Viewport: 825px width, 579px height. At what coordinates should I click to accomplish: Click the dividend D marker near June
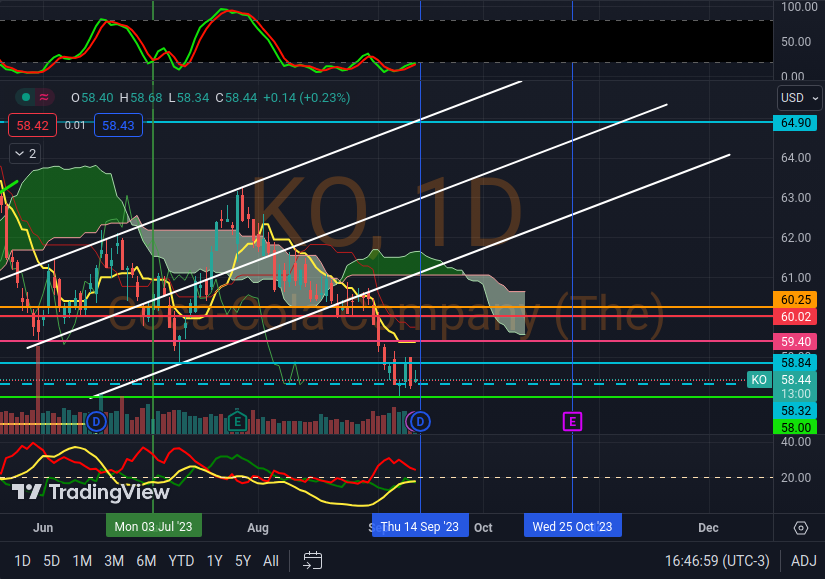(96, 422)
